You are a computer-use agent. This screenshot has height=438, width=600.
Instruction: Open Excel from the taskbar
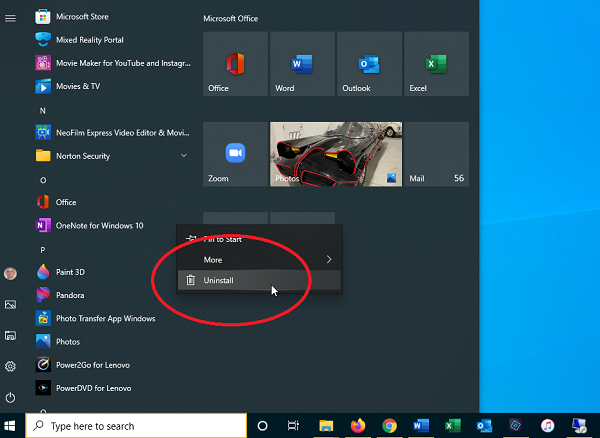point(453,426)
